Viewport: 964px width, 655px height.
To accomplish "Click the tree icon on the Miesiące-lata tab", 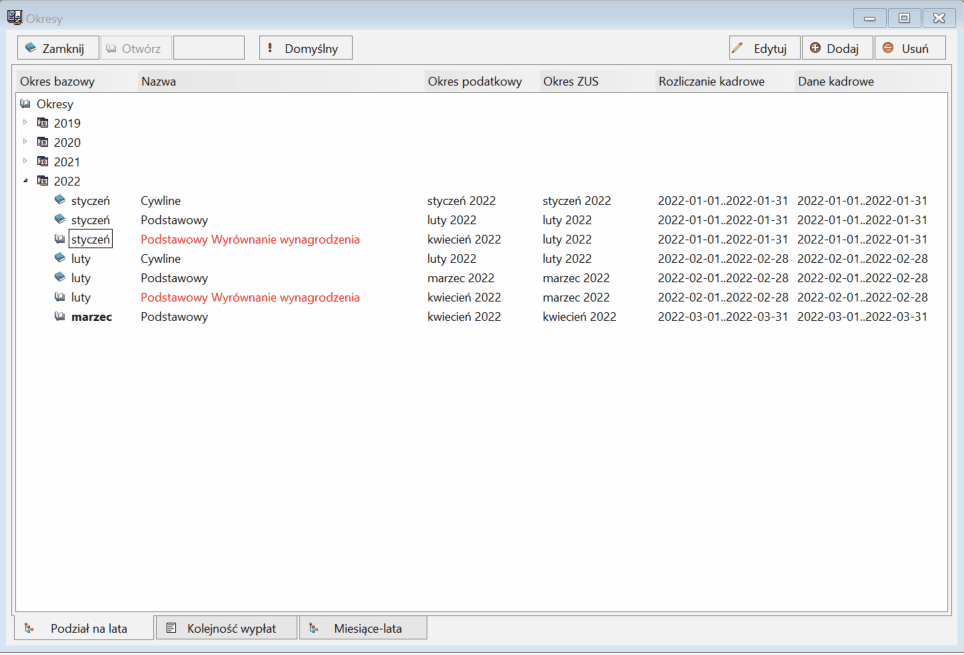I will pos(314,628).
